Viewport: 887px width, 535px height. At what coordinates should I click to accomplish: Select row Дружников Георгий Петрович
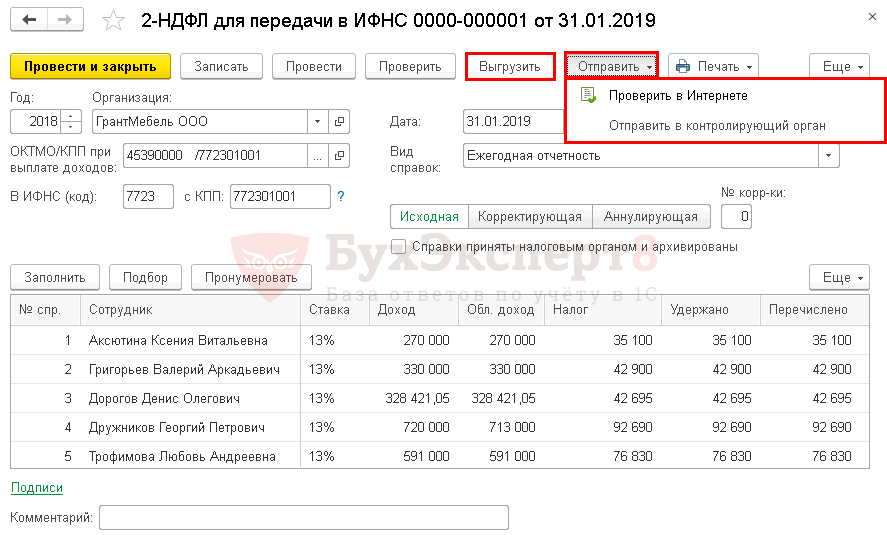440,427
